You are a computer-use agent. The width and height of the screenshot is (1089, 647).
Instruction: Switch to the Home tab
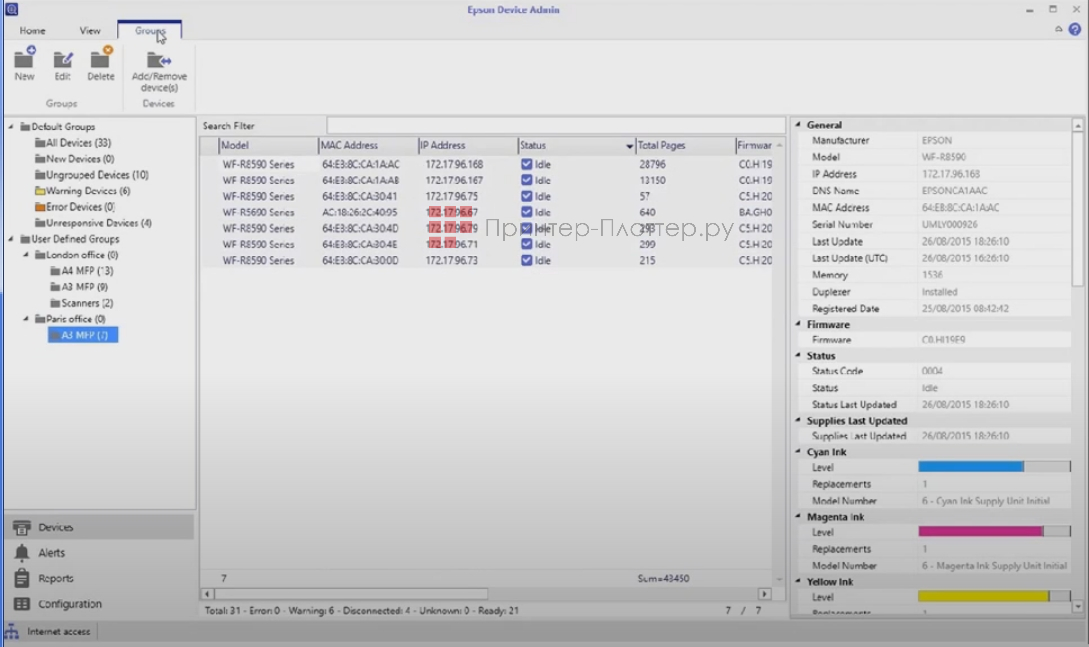(x=32, y=31)
